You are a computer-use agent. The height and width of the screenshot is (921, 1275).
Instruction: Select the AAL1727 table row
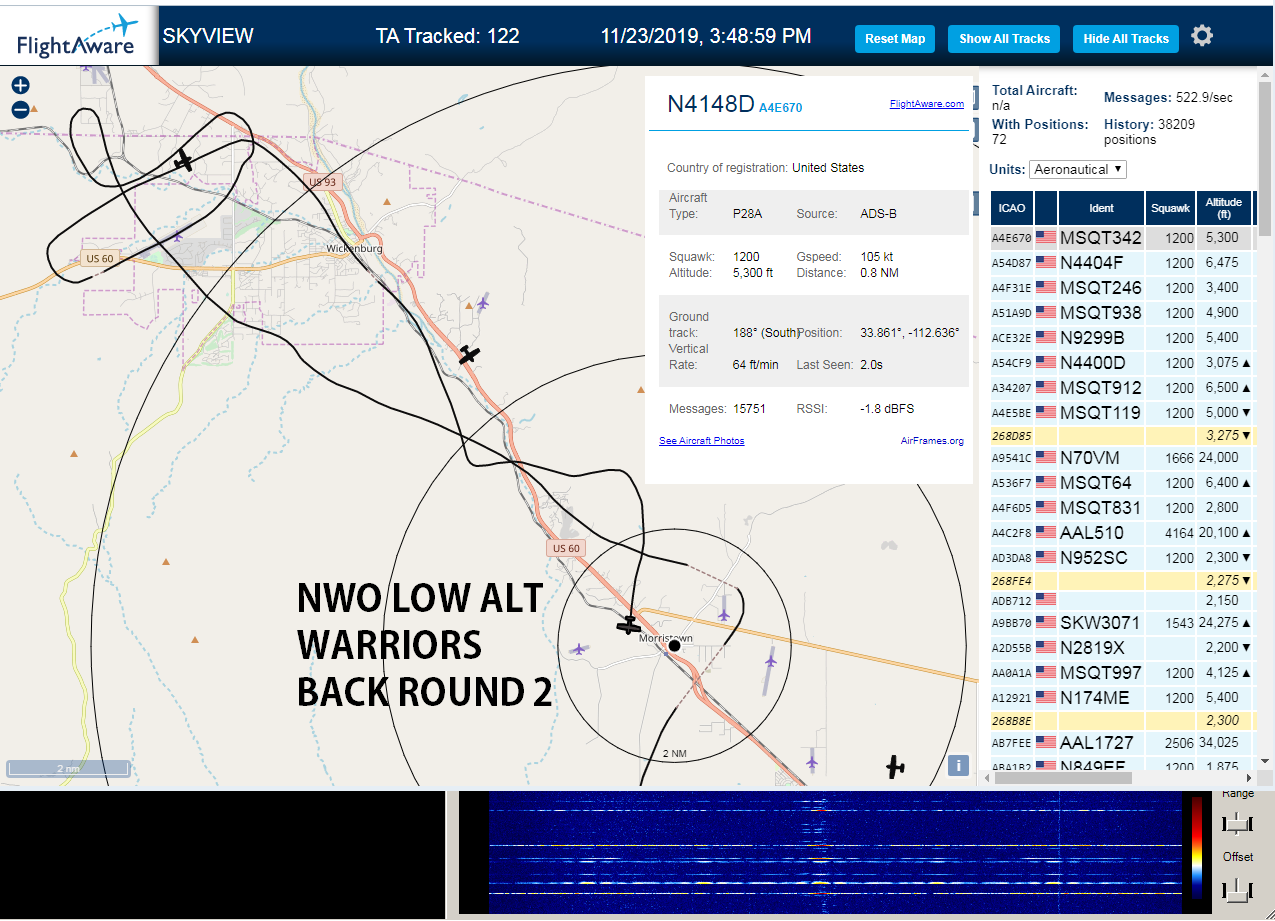click(x=1121, y=743)
